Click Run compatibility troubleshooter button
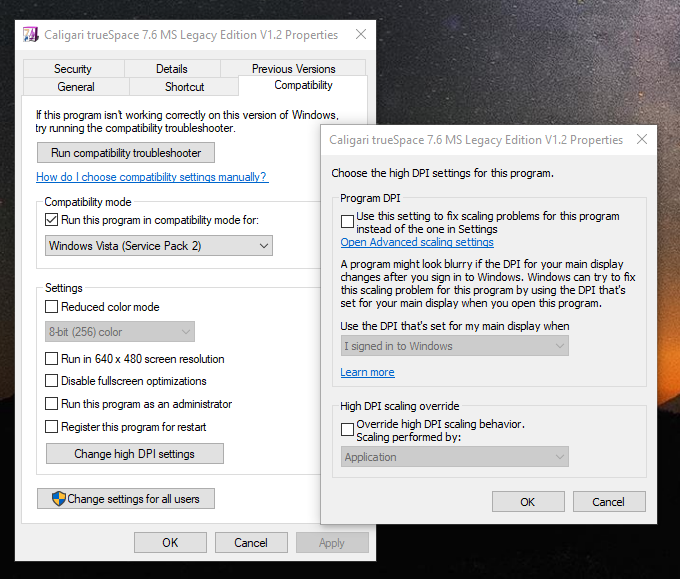The width and height of the screenshot is (680, 579). 126,153
